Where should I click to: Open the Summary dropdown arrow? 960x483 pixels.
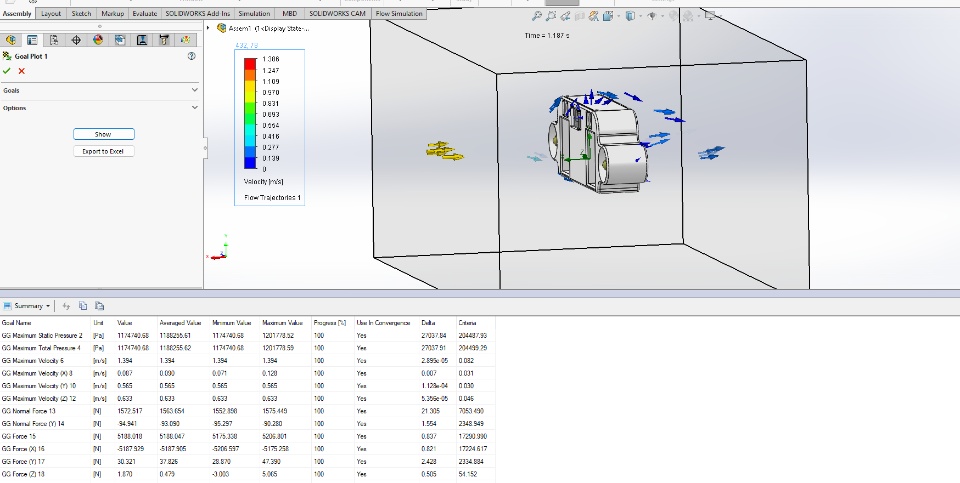[x=48, y=306]
